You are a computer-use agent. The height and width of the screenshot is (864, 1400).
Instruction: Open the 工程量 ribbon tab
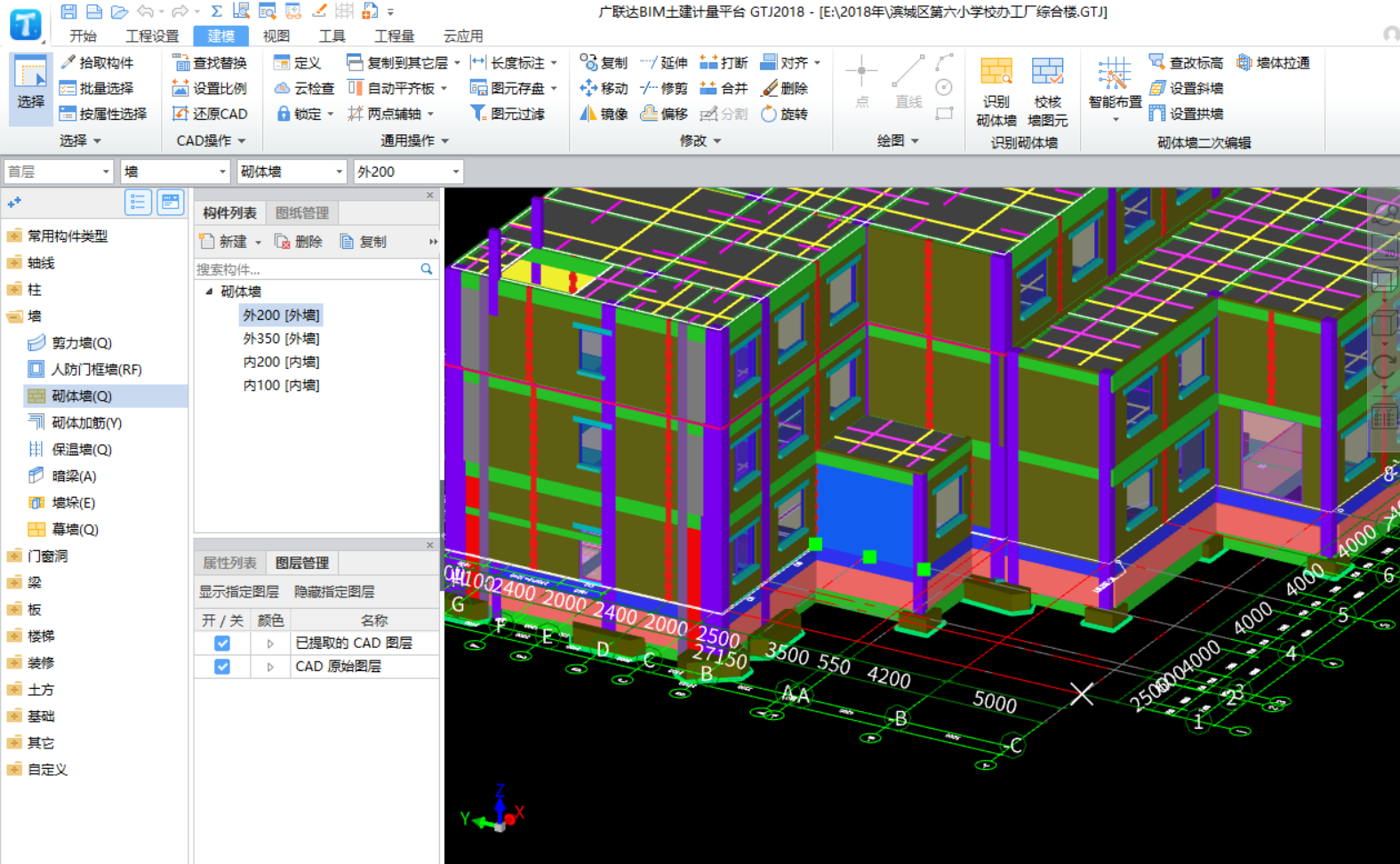coord(394,36)
